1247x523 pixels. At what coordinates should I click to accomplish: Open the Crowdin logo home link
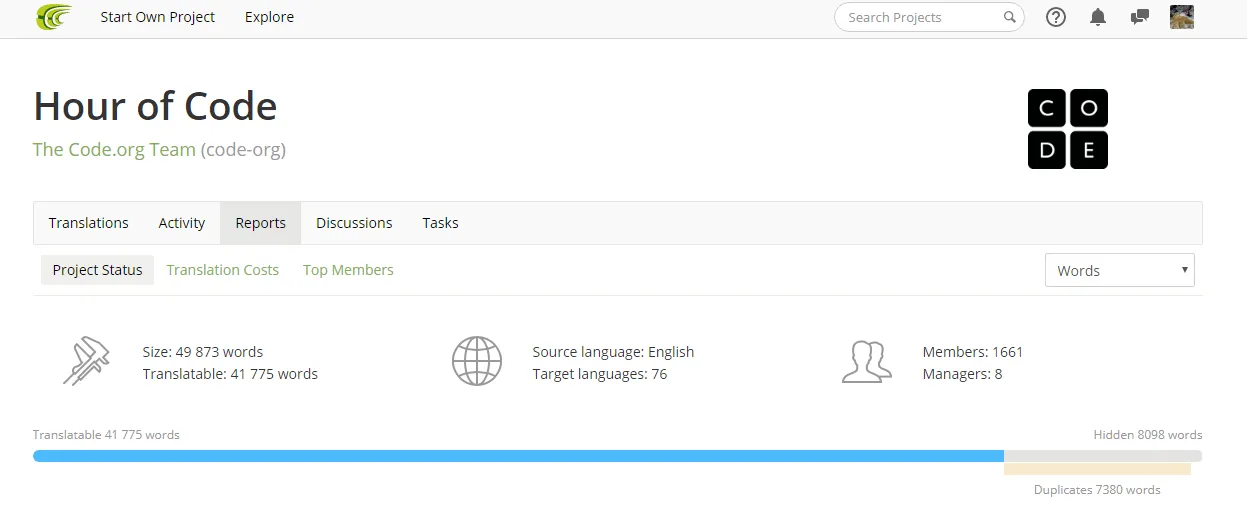point(53,17)
